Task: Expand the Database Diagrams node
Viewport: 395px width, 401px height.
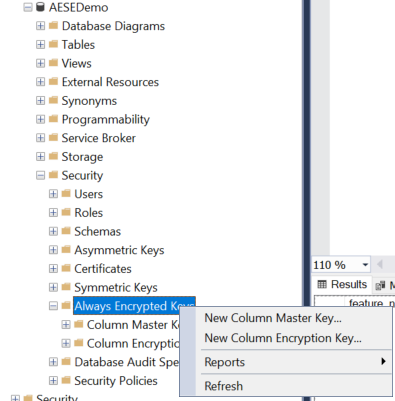Action: pos(40,26)
